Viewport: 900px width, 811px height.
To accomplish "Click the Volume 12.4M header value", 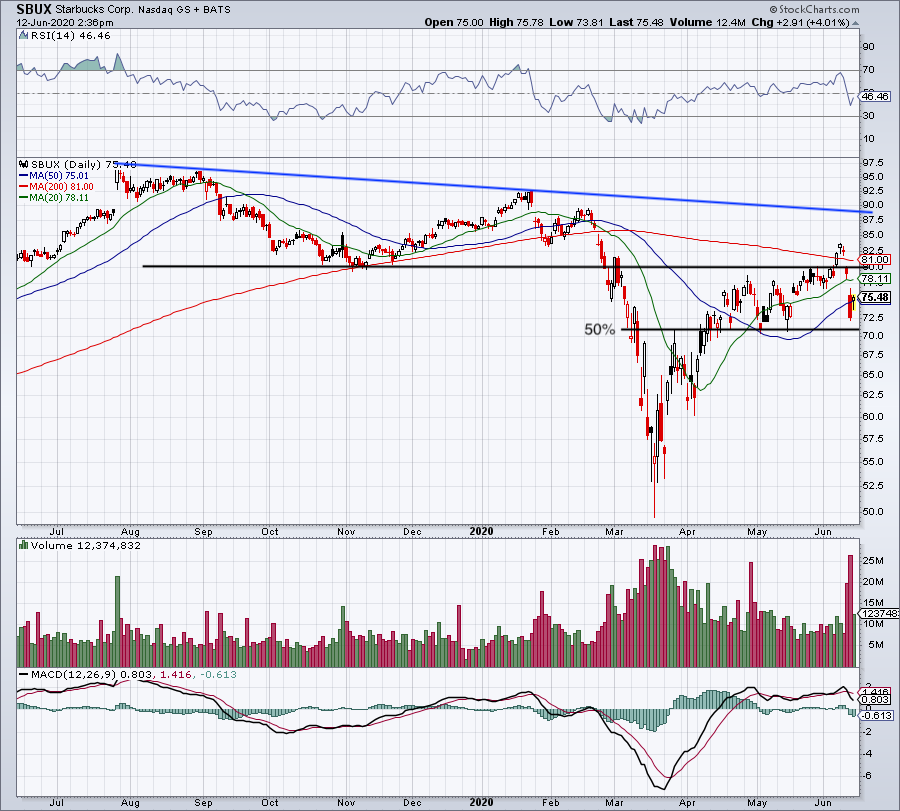I will coord(707,22).
